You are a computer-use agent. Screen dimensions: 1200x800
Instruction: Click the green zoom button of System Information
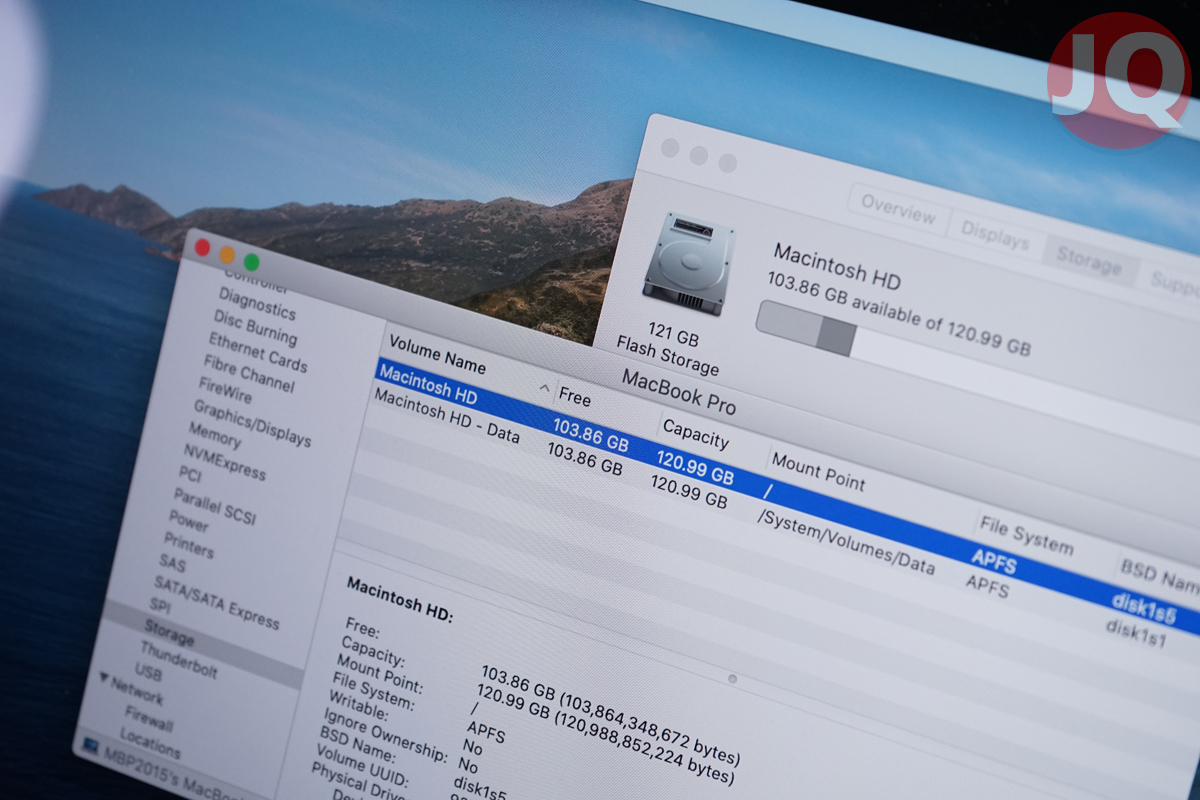click(251, 262)
